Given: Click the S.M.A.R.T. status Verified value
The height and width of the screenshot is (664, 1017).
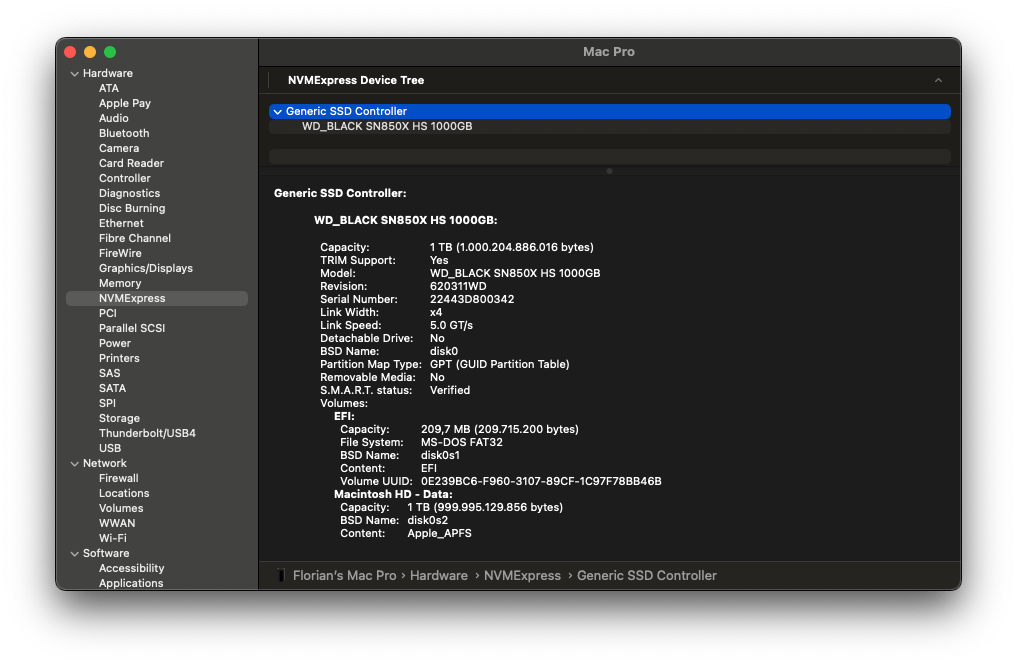Looking at the screenshot, I should [x=449, y=390].
